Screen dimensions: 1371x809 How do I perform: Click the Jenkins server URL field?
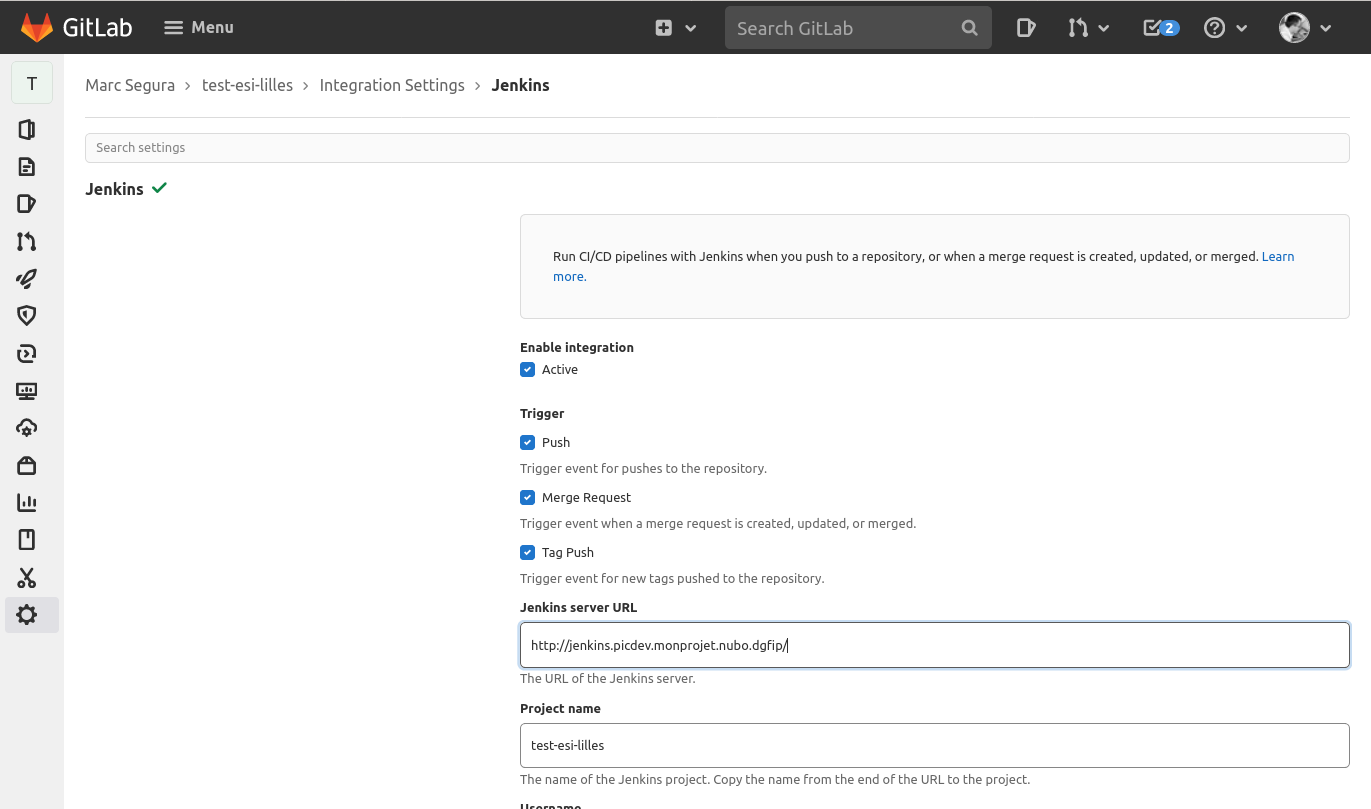(x=935, y=645)
